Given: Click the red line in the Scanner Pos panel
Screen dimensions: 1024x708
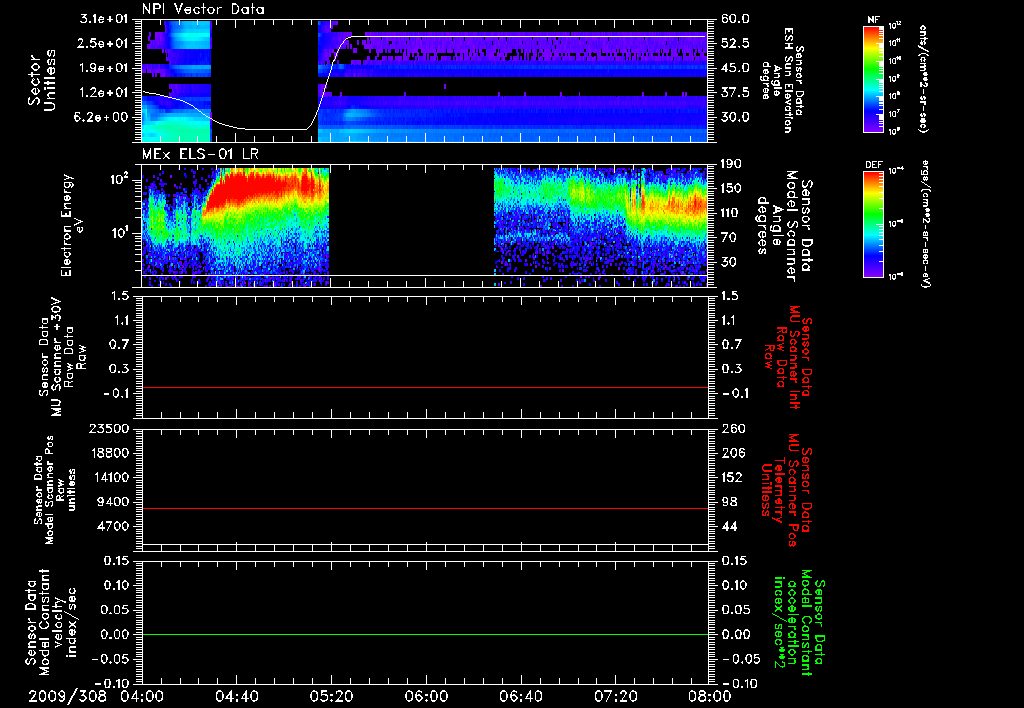Looking at the screenshot, I should coord(424,508).
